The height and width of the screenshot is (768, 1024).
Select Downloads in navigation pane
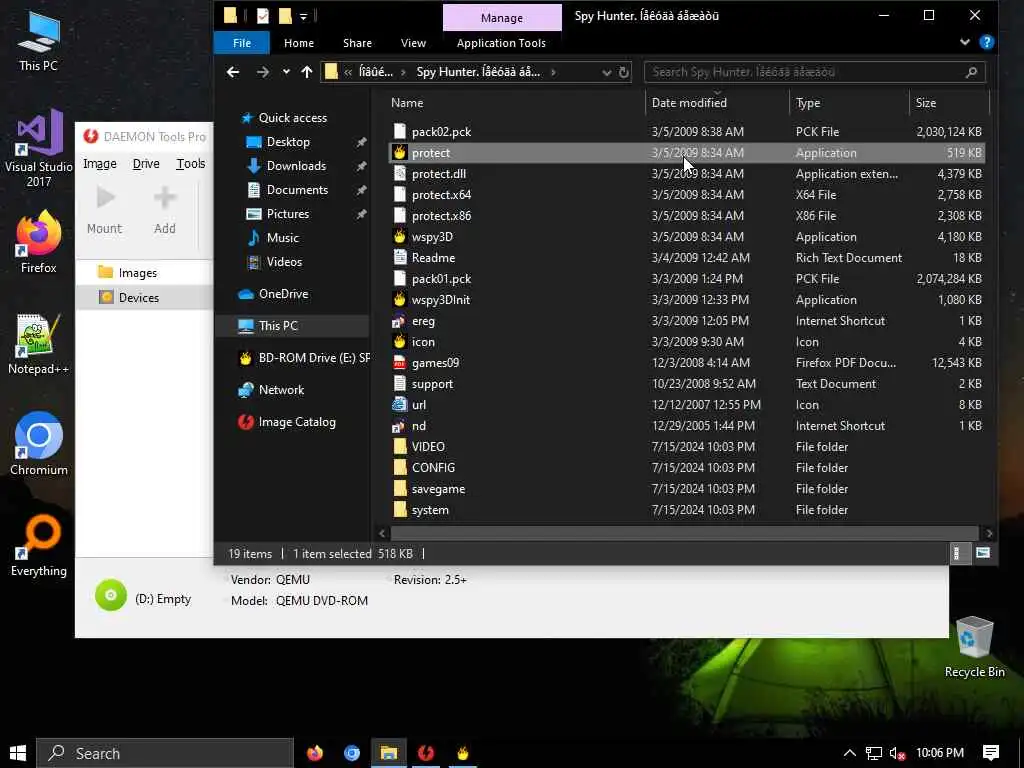point(296,166)
